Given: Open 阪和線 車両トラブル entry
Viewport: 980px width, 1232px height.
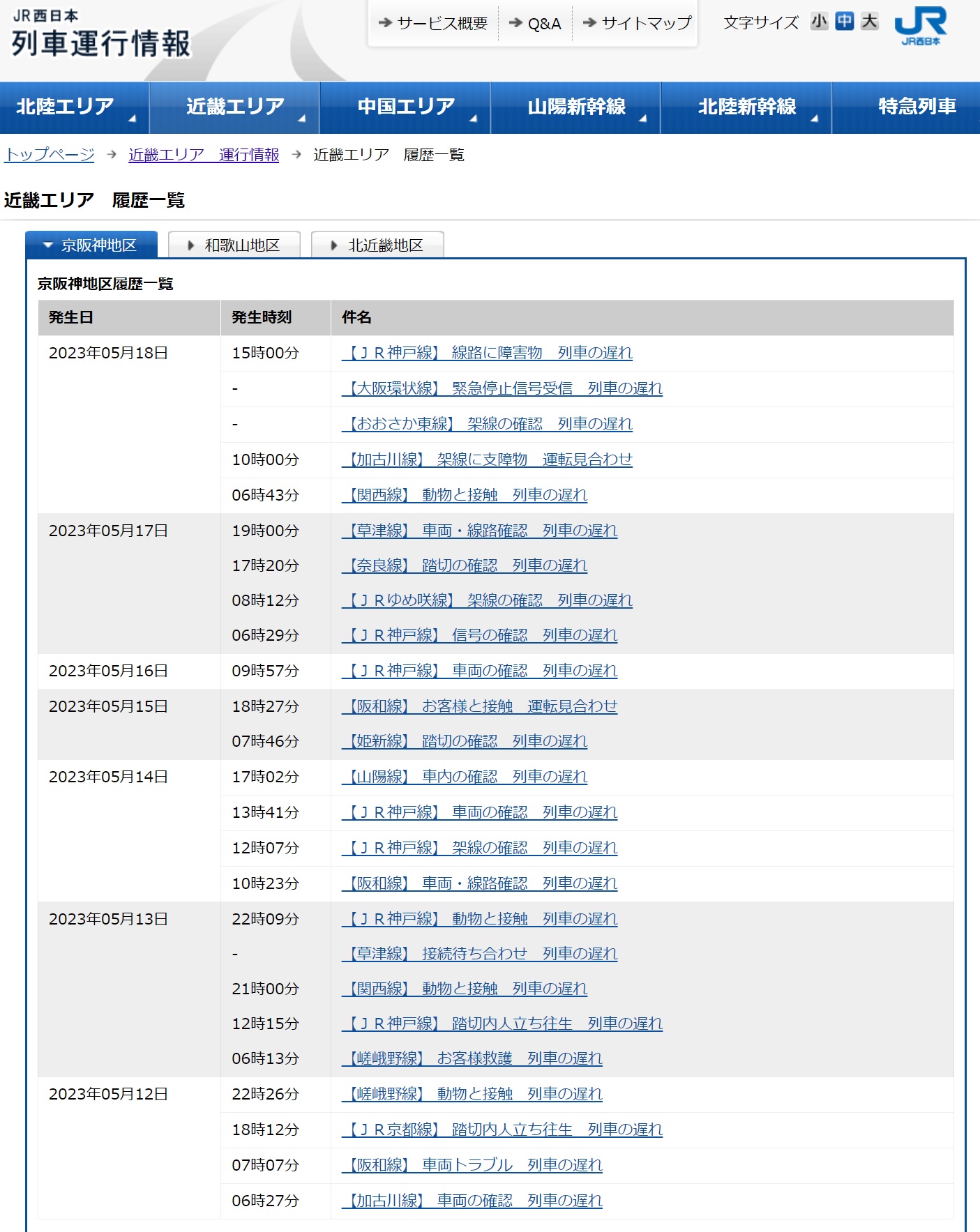Looking at the screenshot, I should coord(472,1165).
